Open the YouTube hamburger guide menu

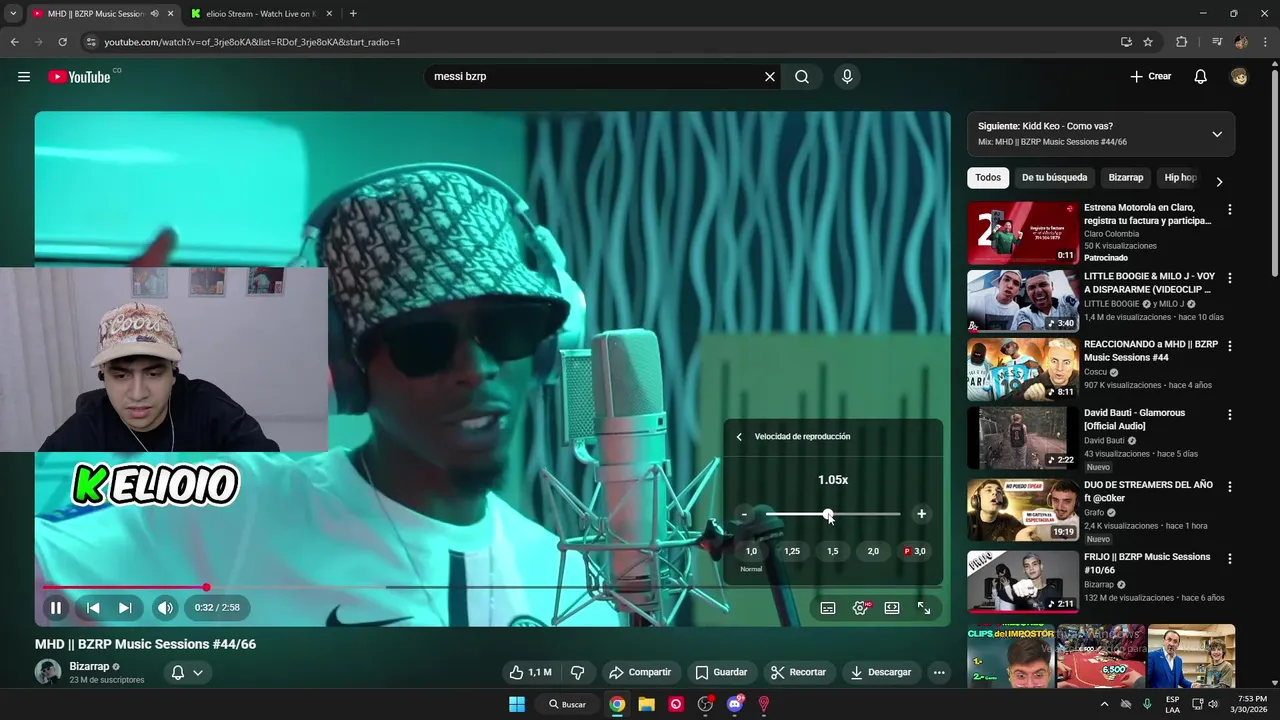pos(24,77)
